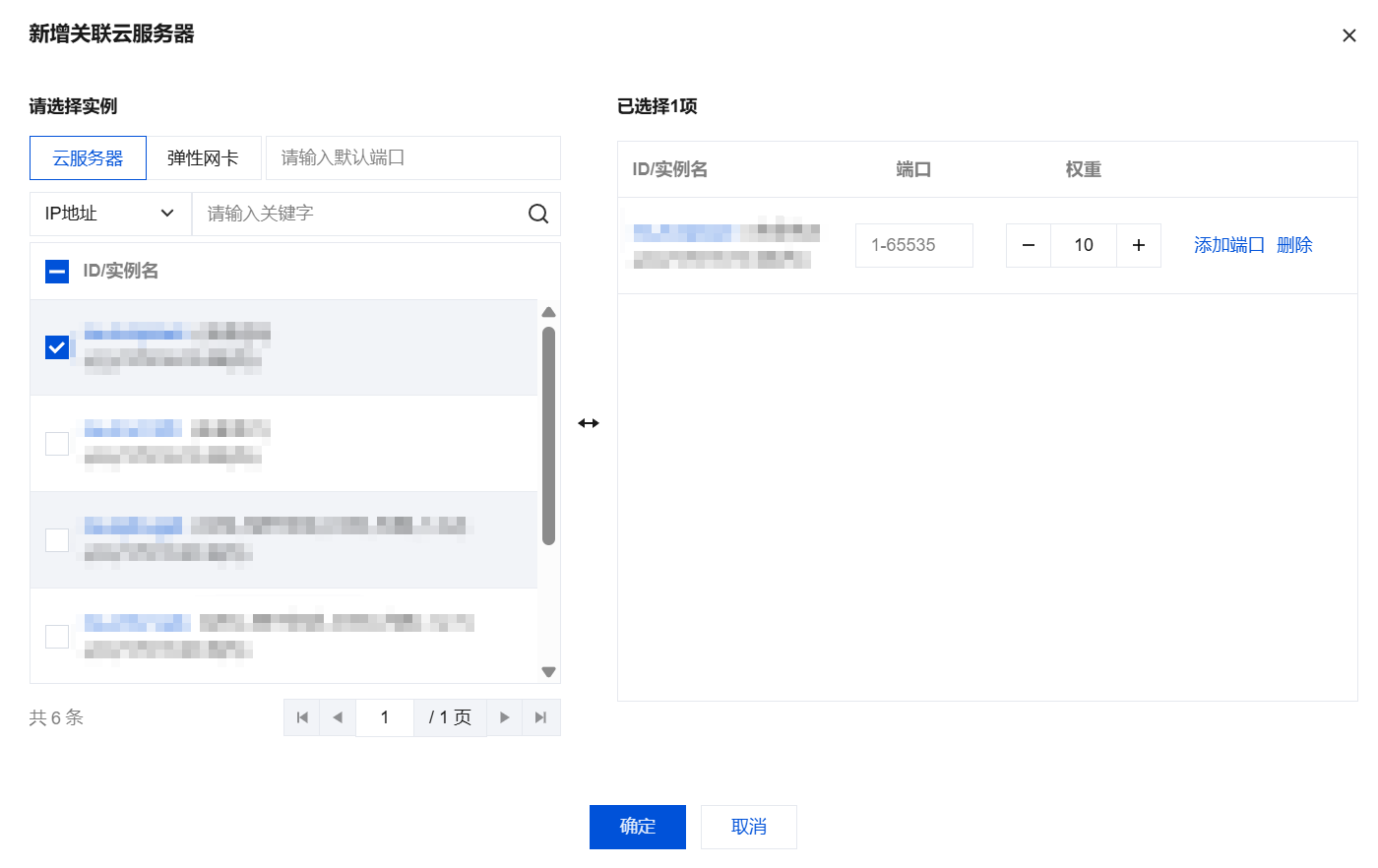Click the instance list vertical scrollbar
This screenshot has height=868, width=1378.
pyautogui.click(x=549, y=436)
